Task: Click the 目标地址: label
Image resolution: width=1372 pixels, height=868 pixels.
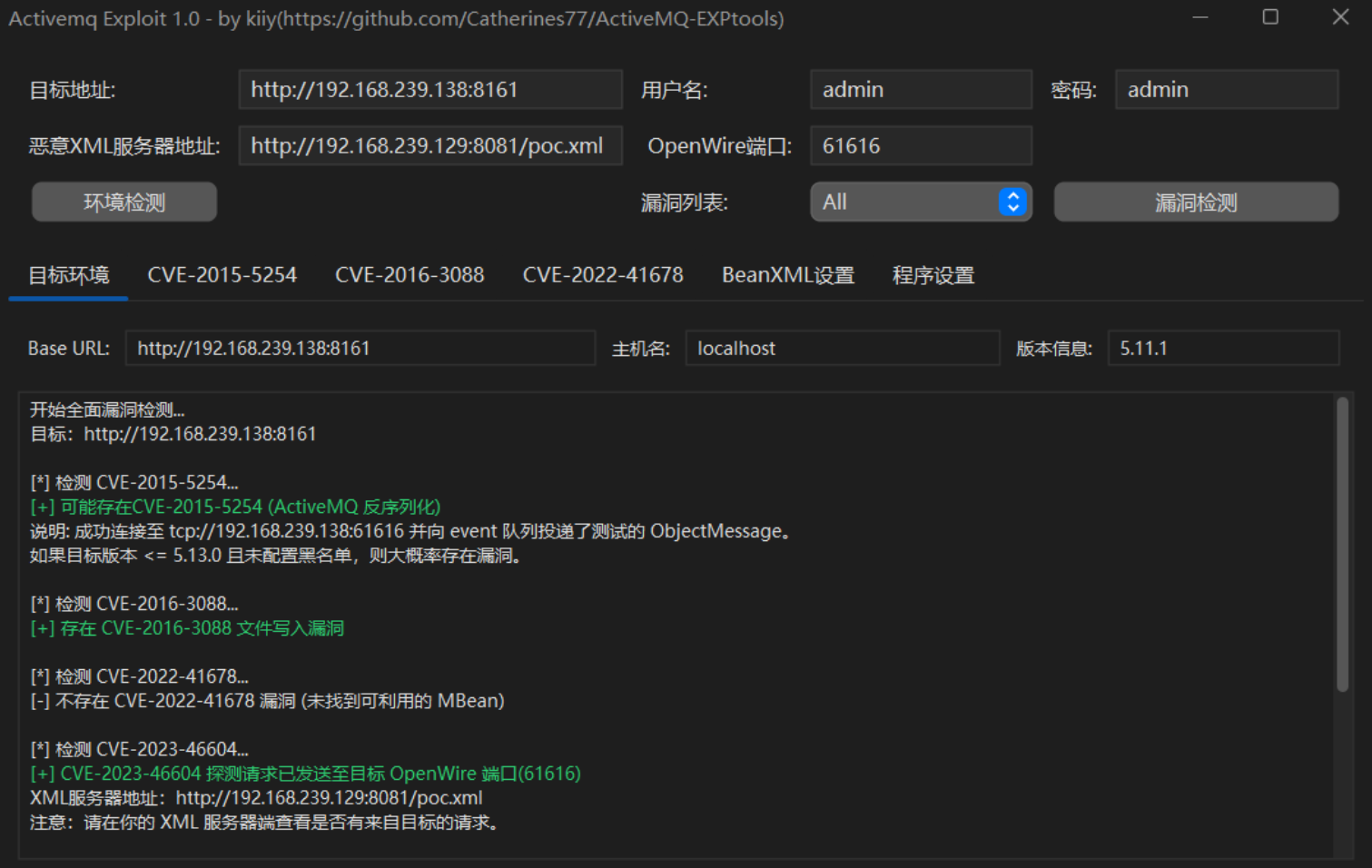Action: (73, 90)
